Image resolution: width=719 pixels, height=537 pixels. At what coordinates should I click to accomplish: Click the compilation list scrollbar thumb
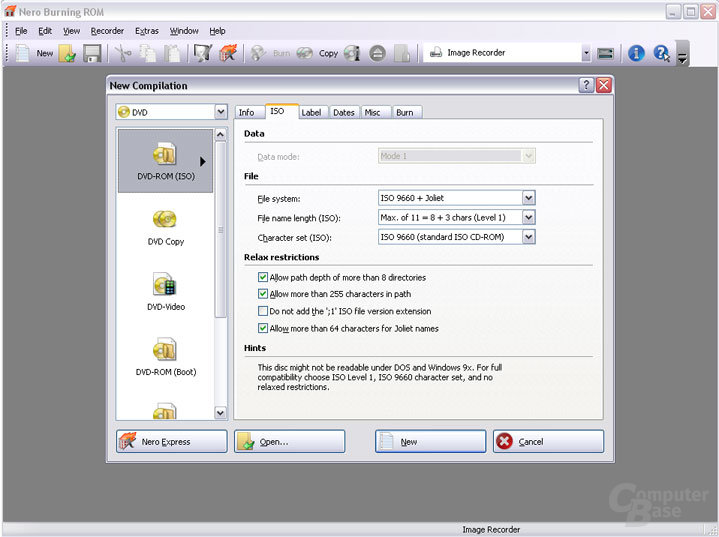[x=221, y=229]
